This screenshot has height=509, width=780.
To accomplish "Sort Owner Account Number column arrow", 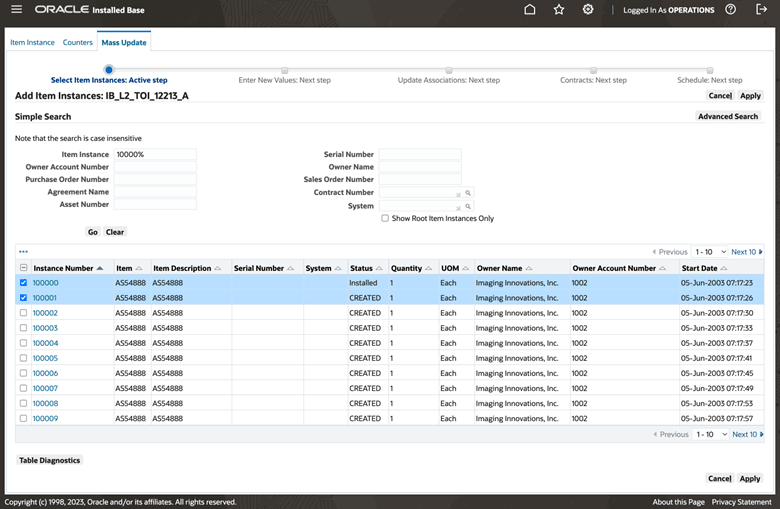I will (663, 268).
